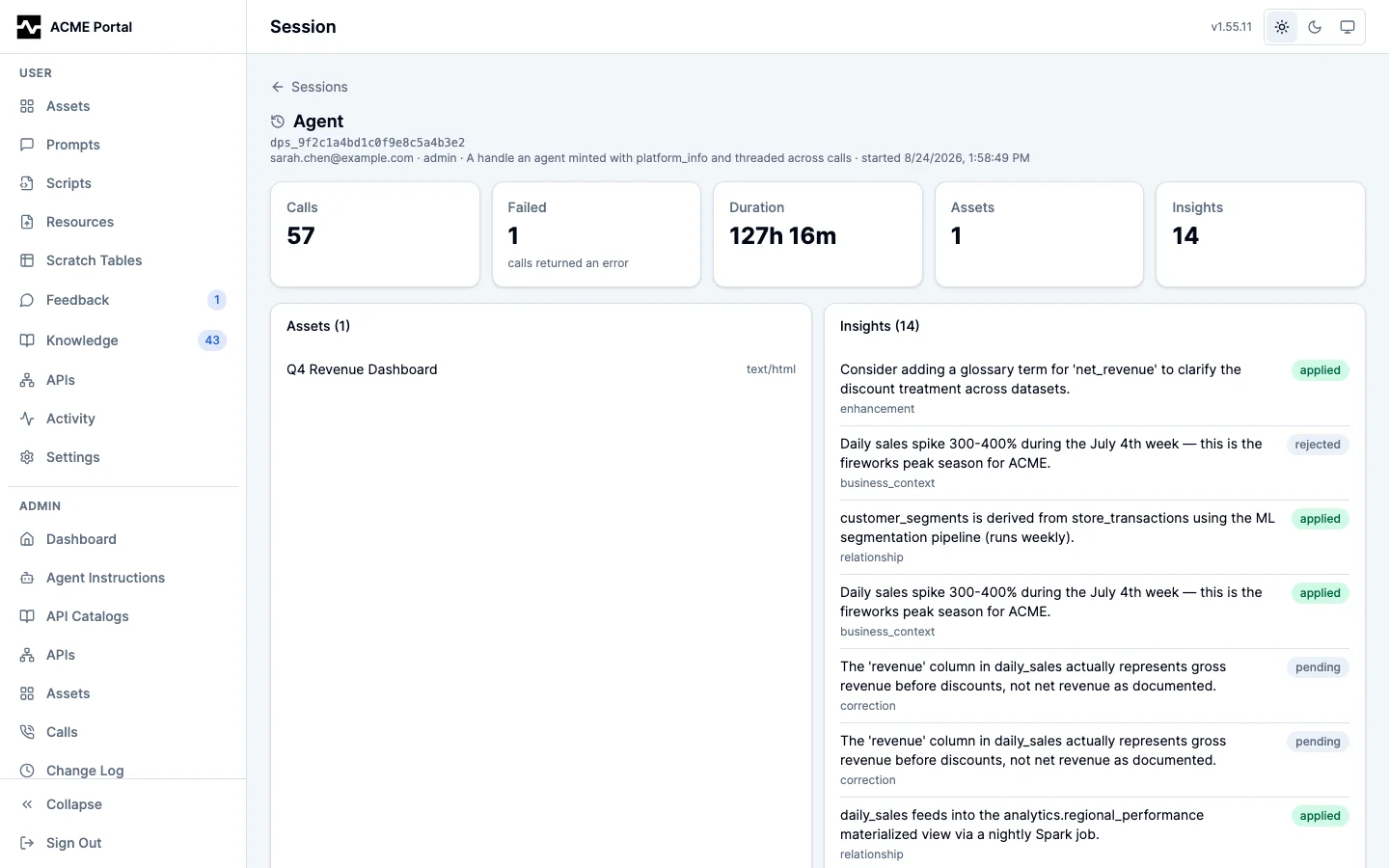
Task: Click the Assets grid icon under USER
Action: pyautogui.click(x=27, y=106)
